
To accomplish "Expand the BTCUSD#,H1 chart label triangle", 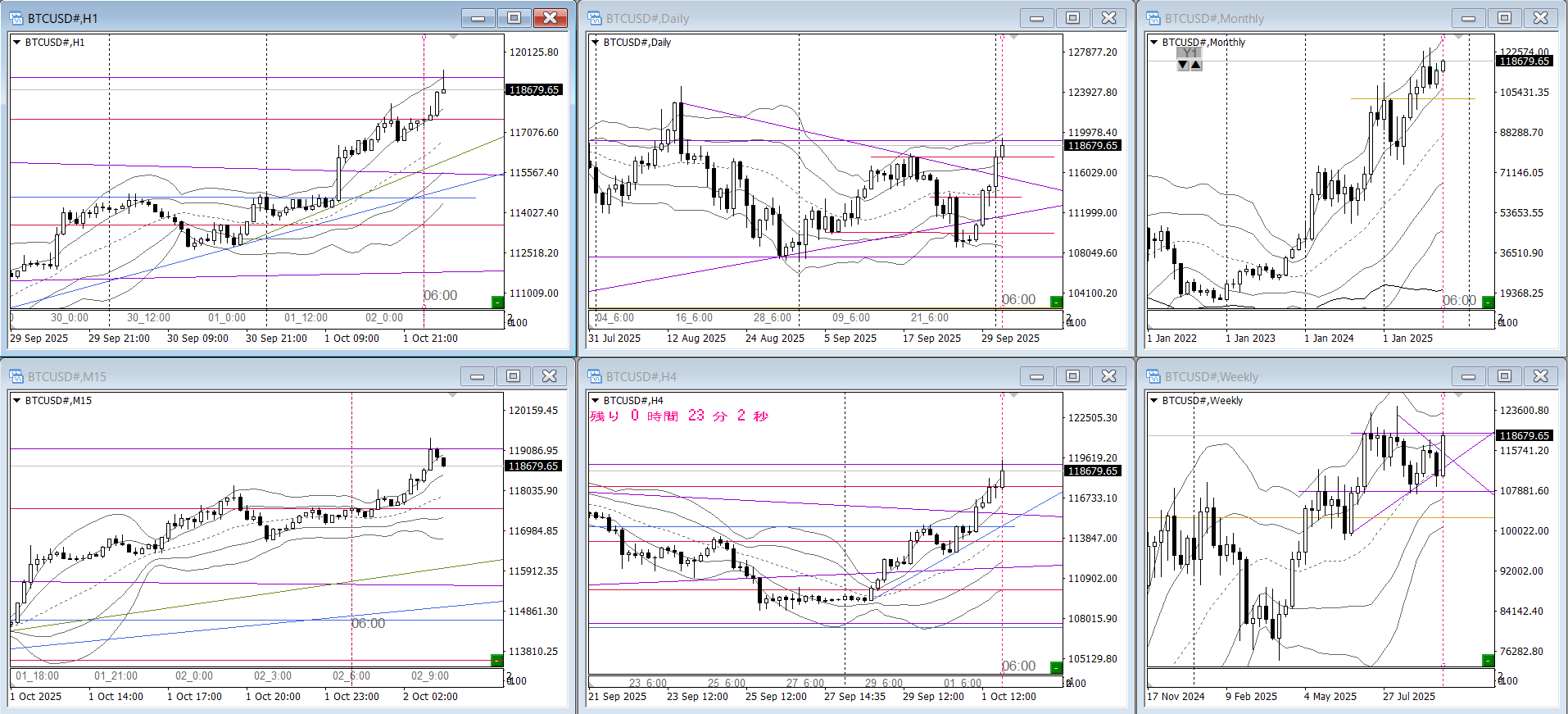I will (x=16, y=42).
